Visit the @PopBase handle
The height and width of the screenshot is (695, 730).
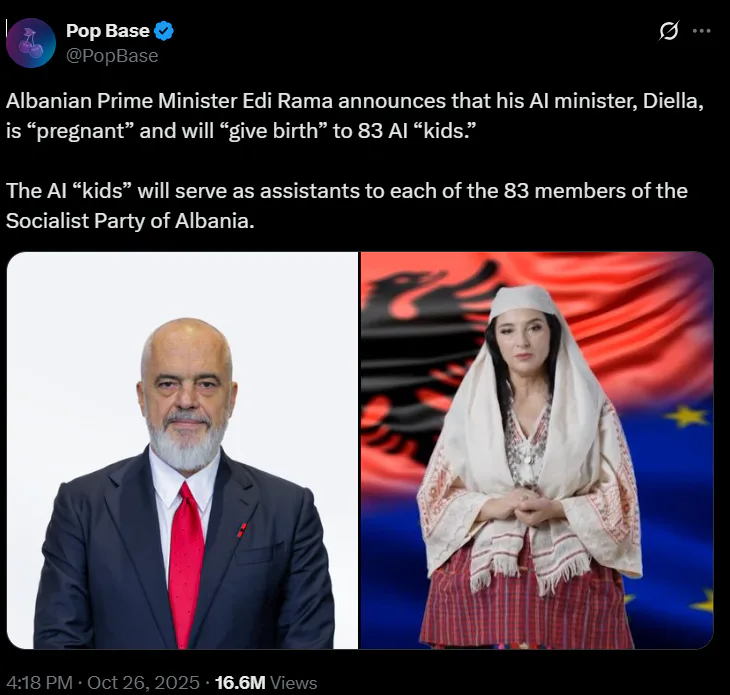112,56
